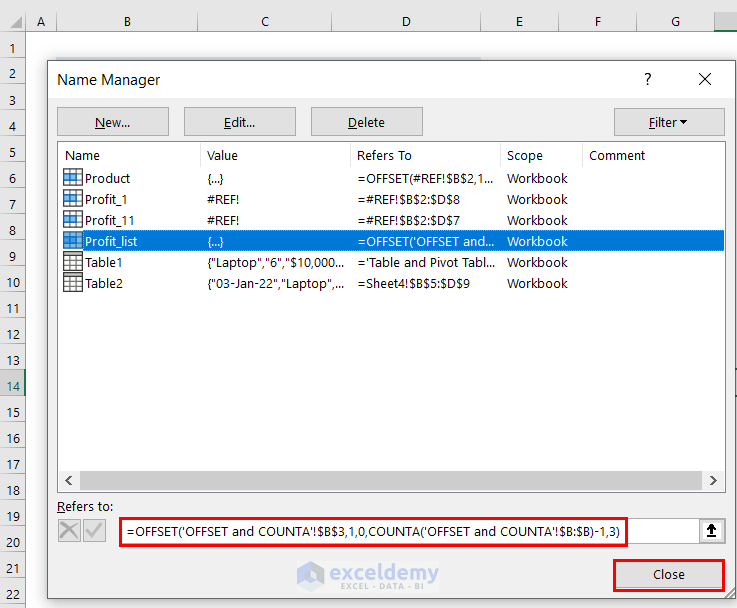Screen dimensions: 737x608
Task: Select column F header in worksheet
Action: pyautogui.click(x=597, y=22)
